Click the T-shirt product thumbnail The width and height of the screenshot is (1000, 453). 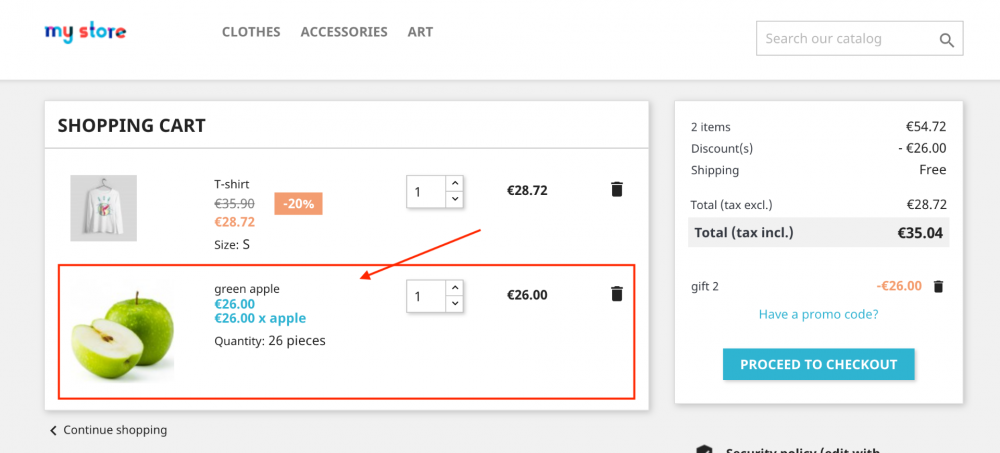coord(103,208)
